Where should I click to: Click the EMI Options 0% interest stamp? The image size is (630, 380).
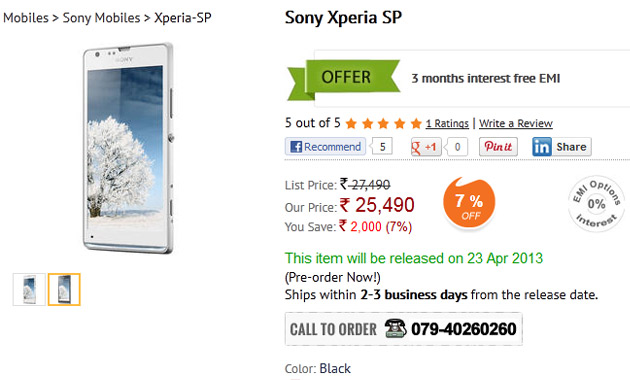[x=596, y=204]
